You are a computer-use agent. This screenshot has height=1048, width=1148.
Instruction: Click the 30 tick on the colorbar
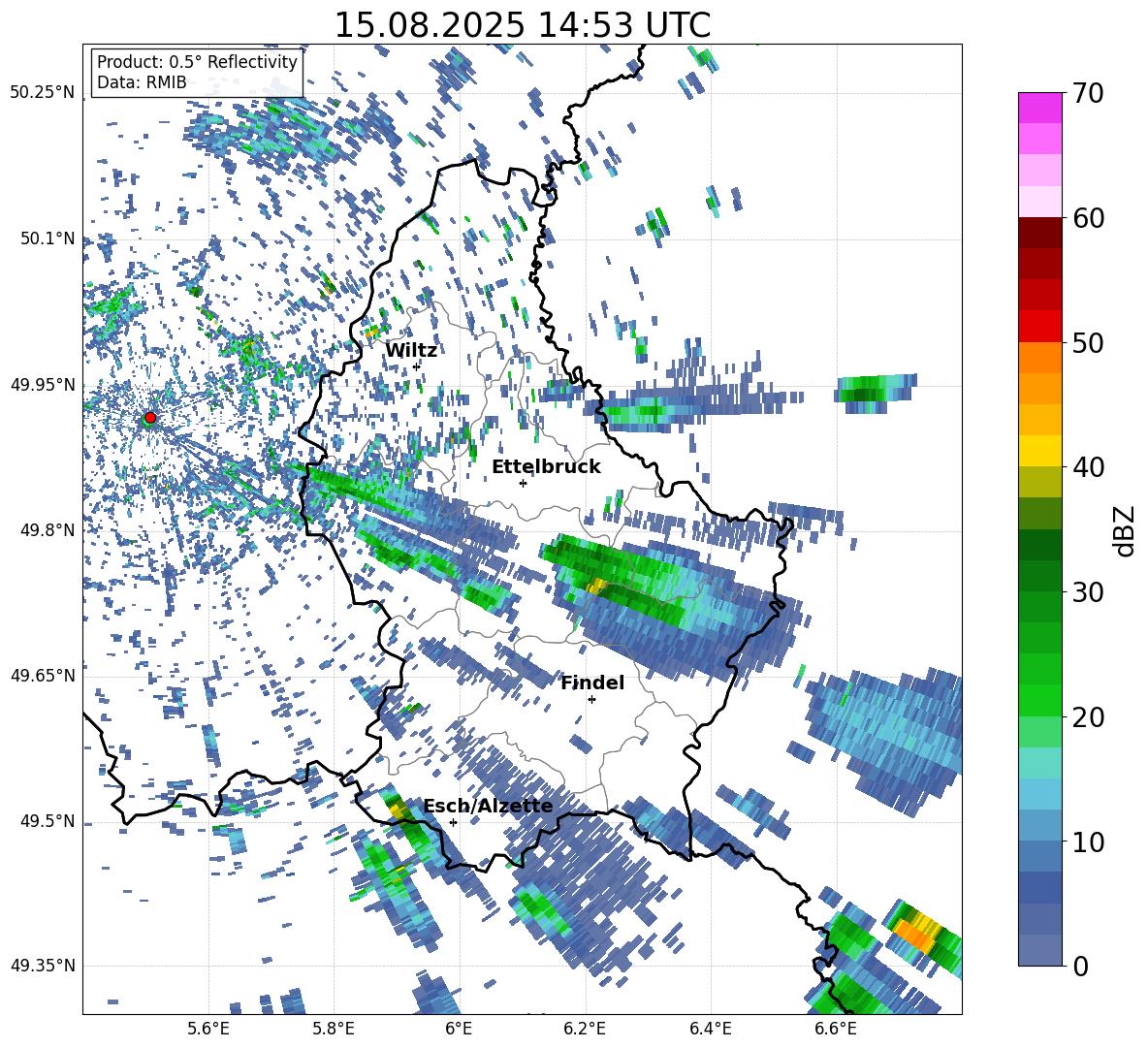coord(1087,591)
